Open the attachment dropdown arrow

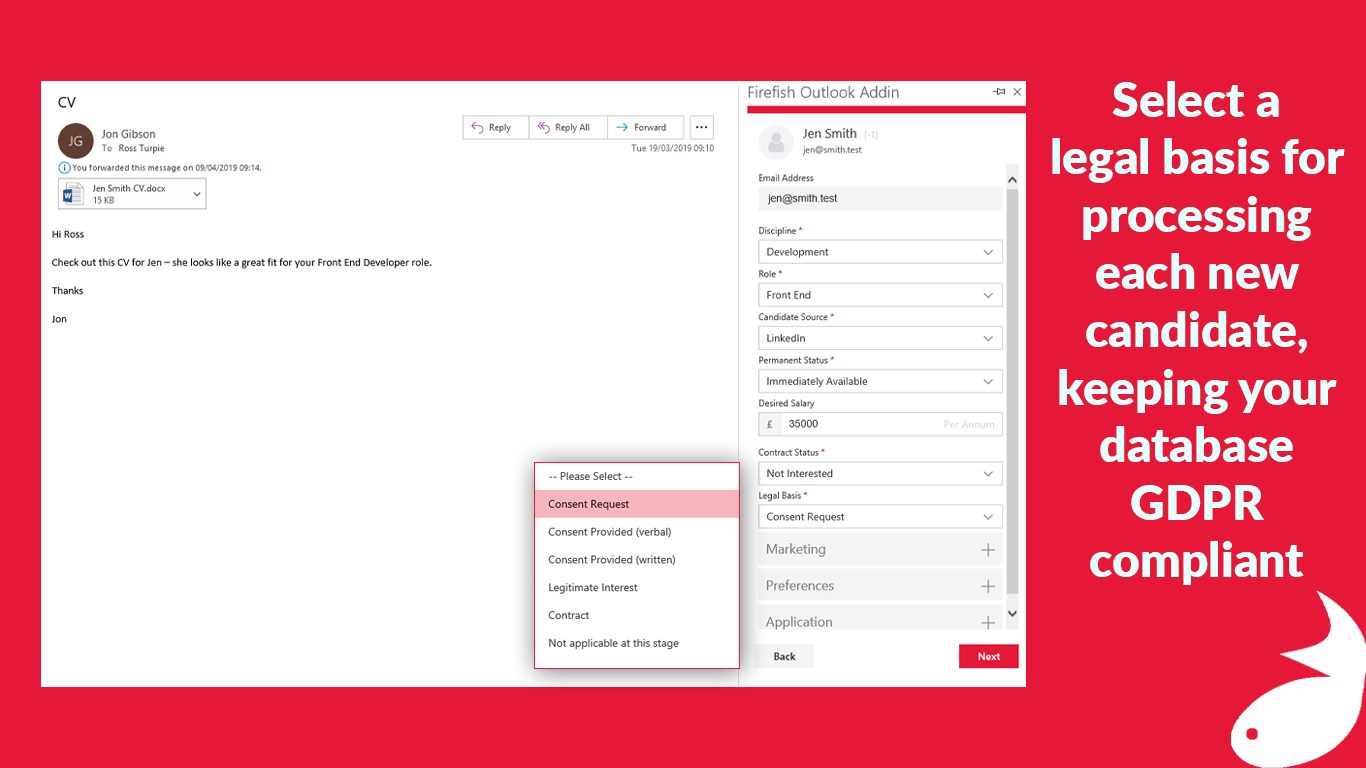tap(196, 194)
